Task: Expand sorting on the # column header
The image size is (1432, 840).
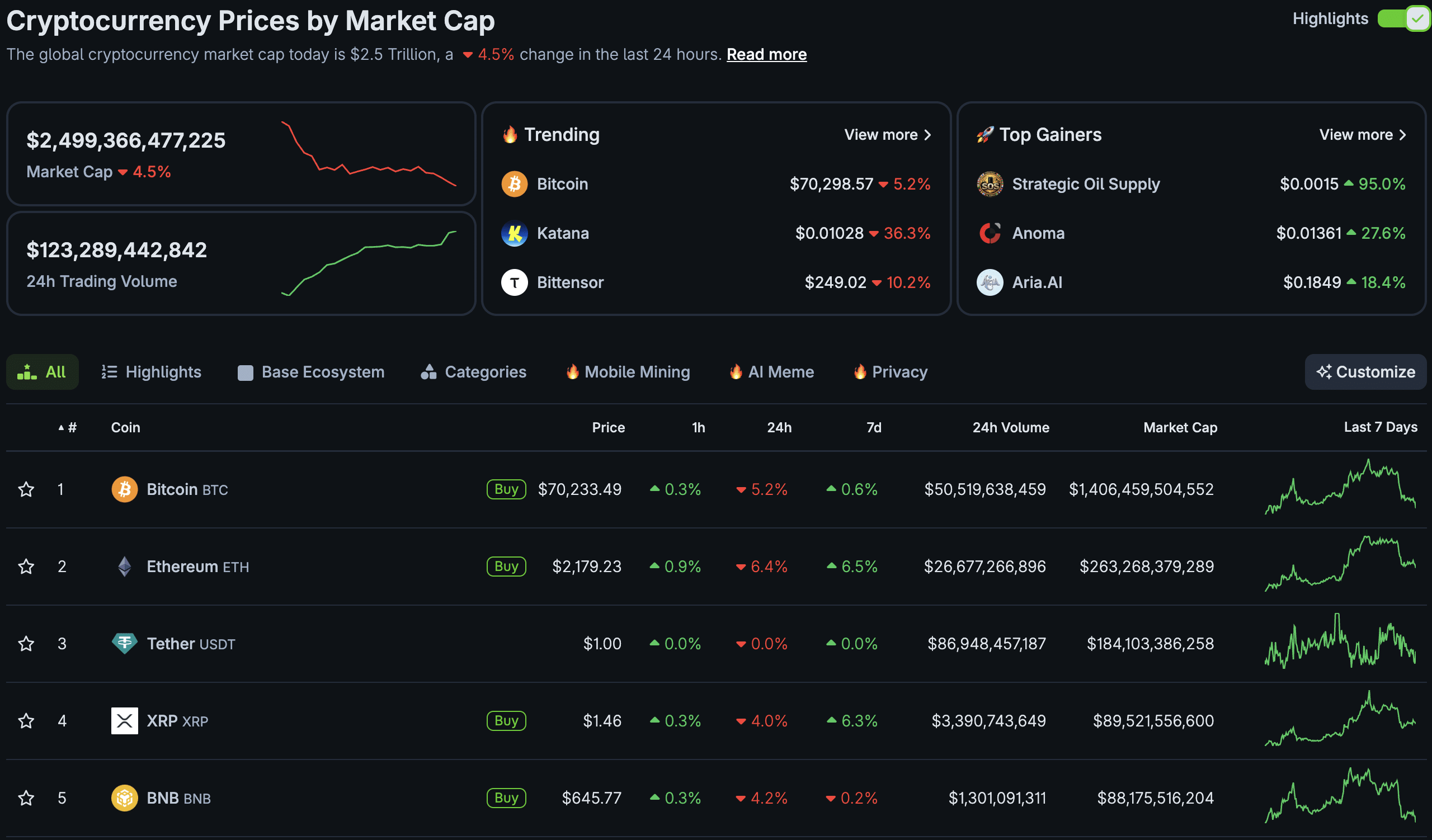Action: [67, 428]
